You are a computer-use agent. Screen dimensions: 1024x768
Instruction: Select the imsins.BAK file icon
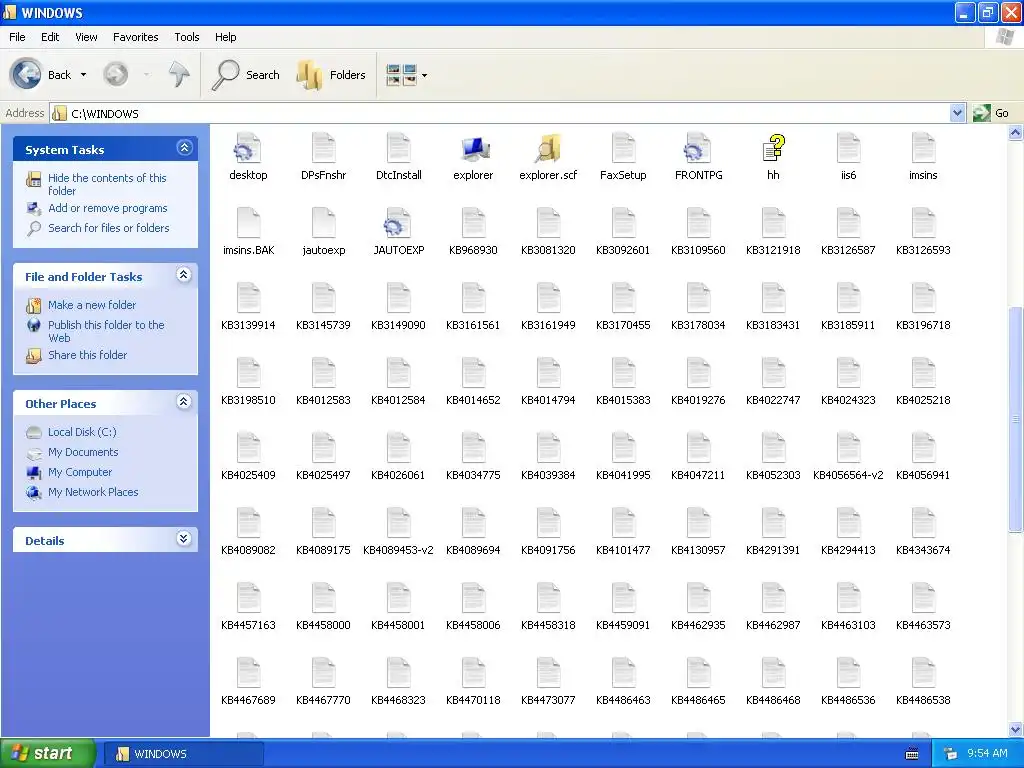[248, 223]
